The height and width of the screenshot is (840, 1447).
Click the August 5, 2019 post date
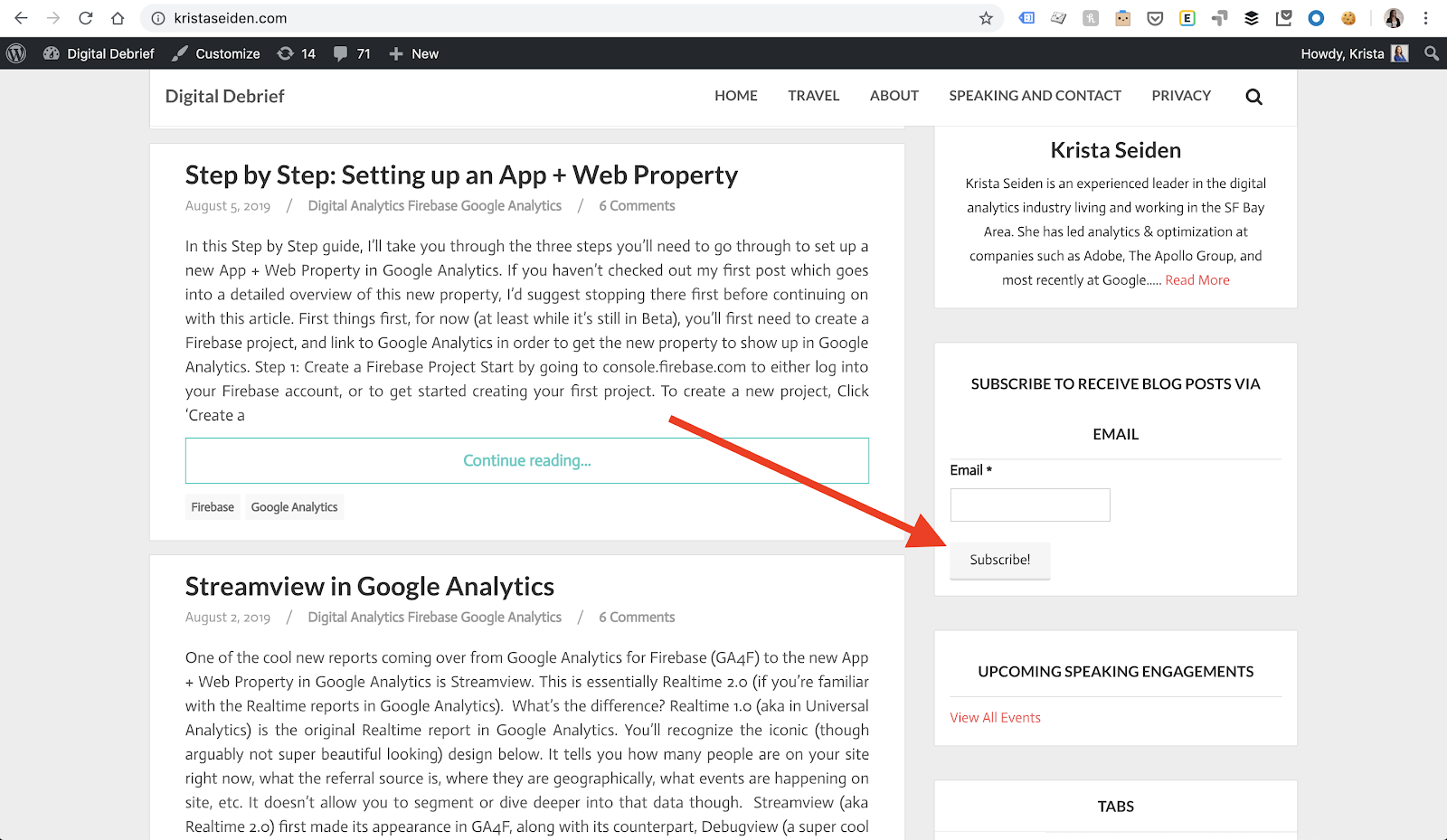tap(228, 205)
